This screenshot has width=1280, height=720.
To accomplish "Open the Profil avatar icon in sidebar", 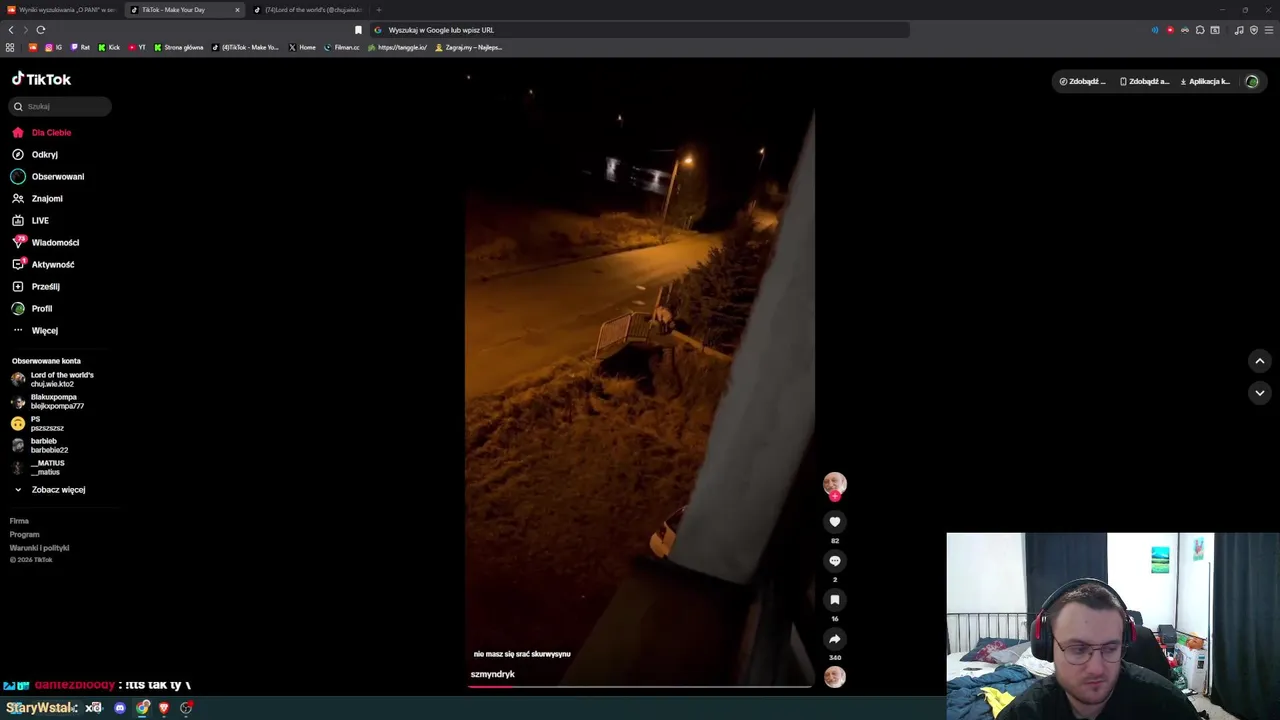I will [x=18, y=308].
